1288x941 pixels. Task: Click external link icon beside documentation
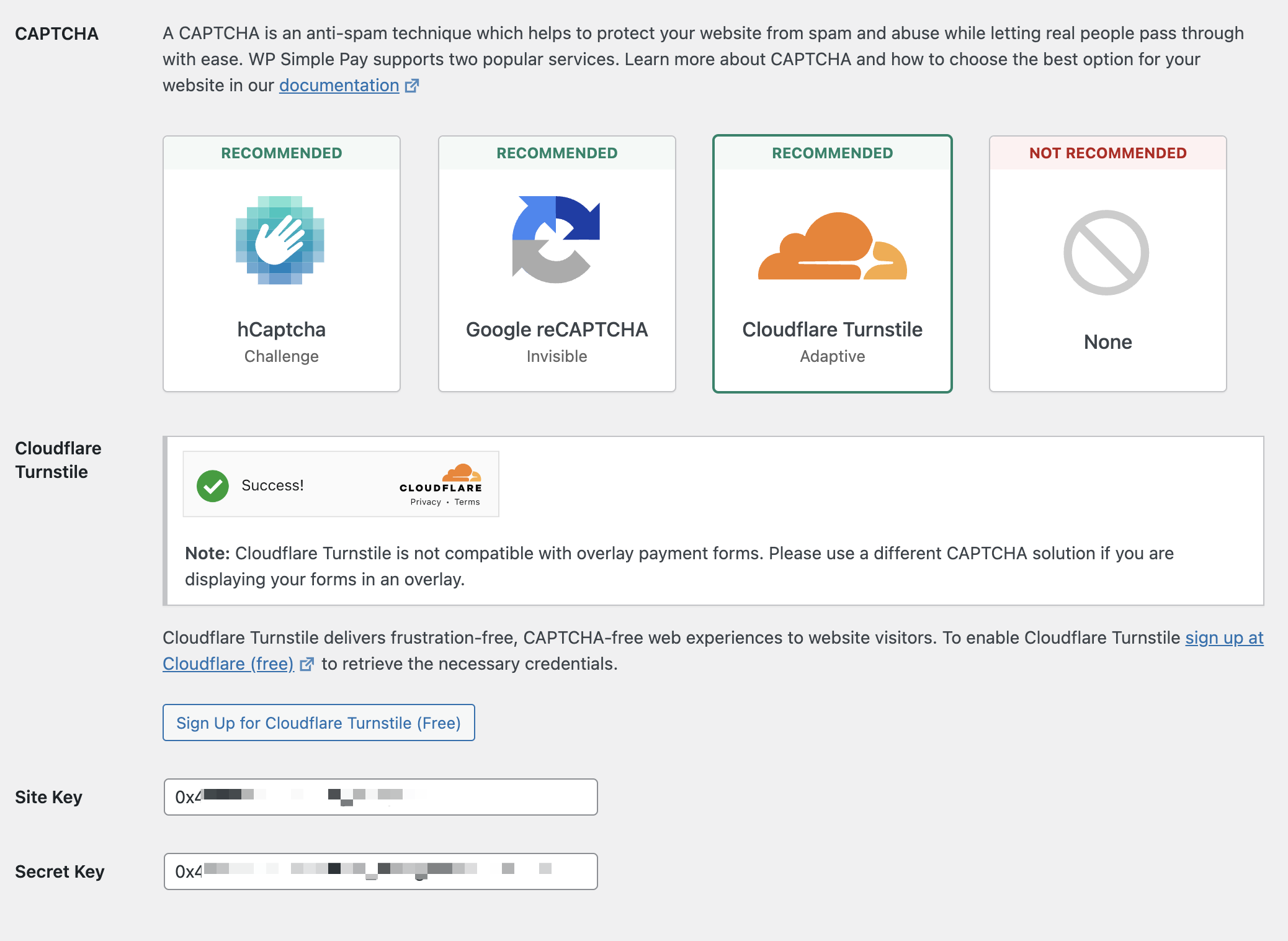click(412, 86)
